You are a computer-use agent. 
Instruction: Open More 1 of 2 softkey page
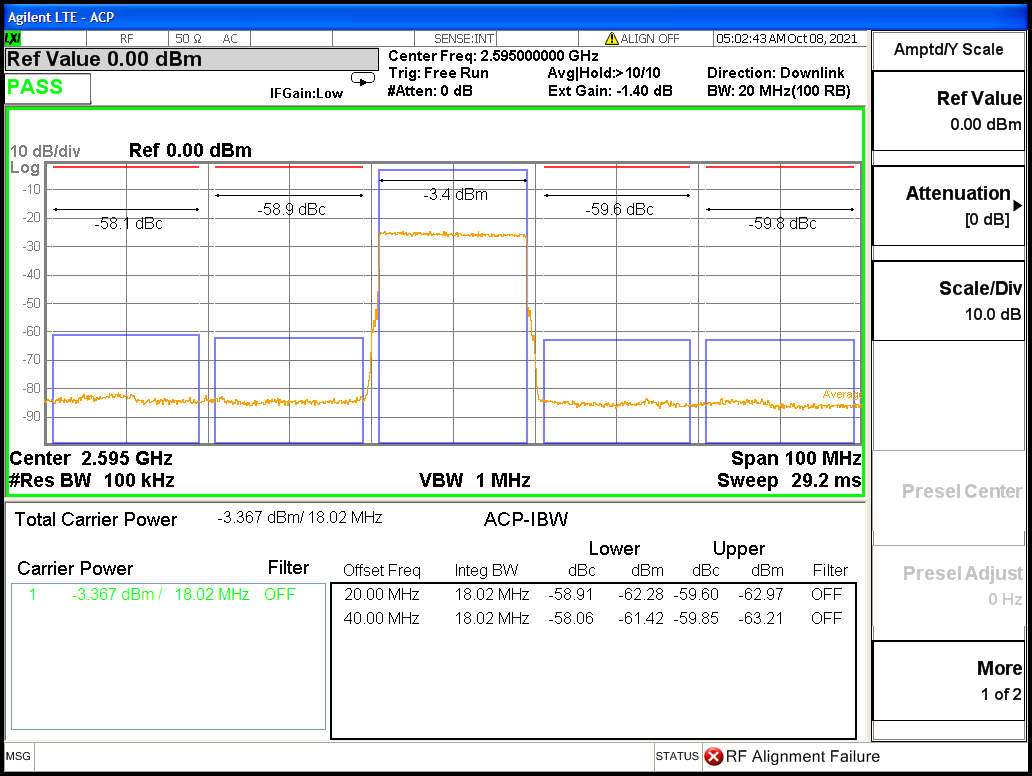pos(948,680)
